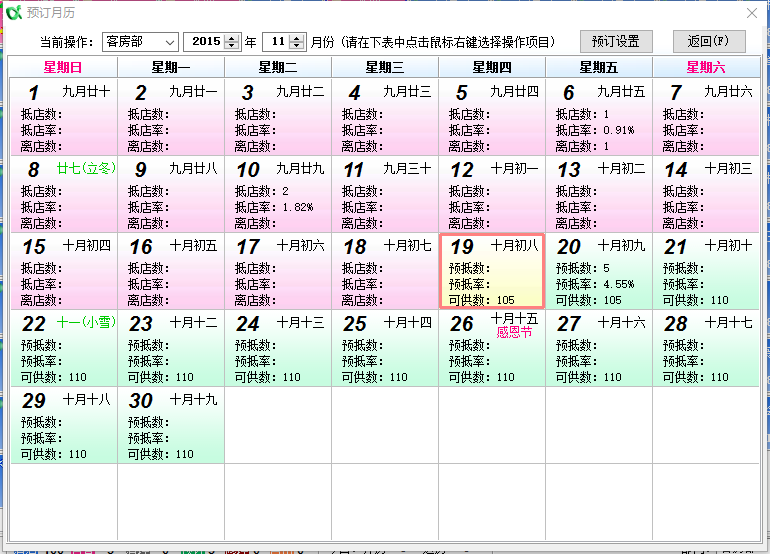Decrease the month 11 spinner down arrow

tap(297, 46)
